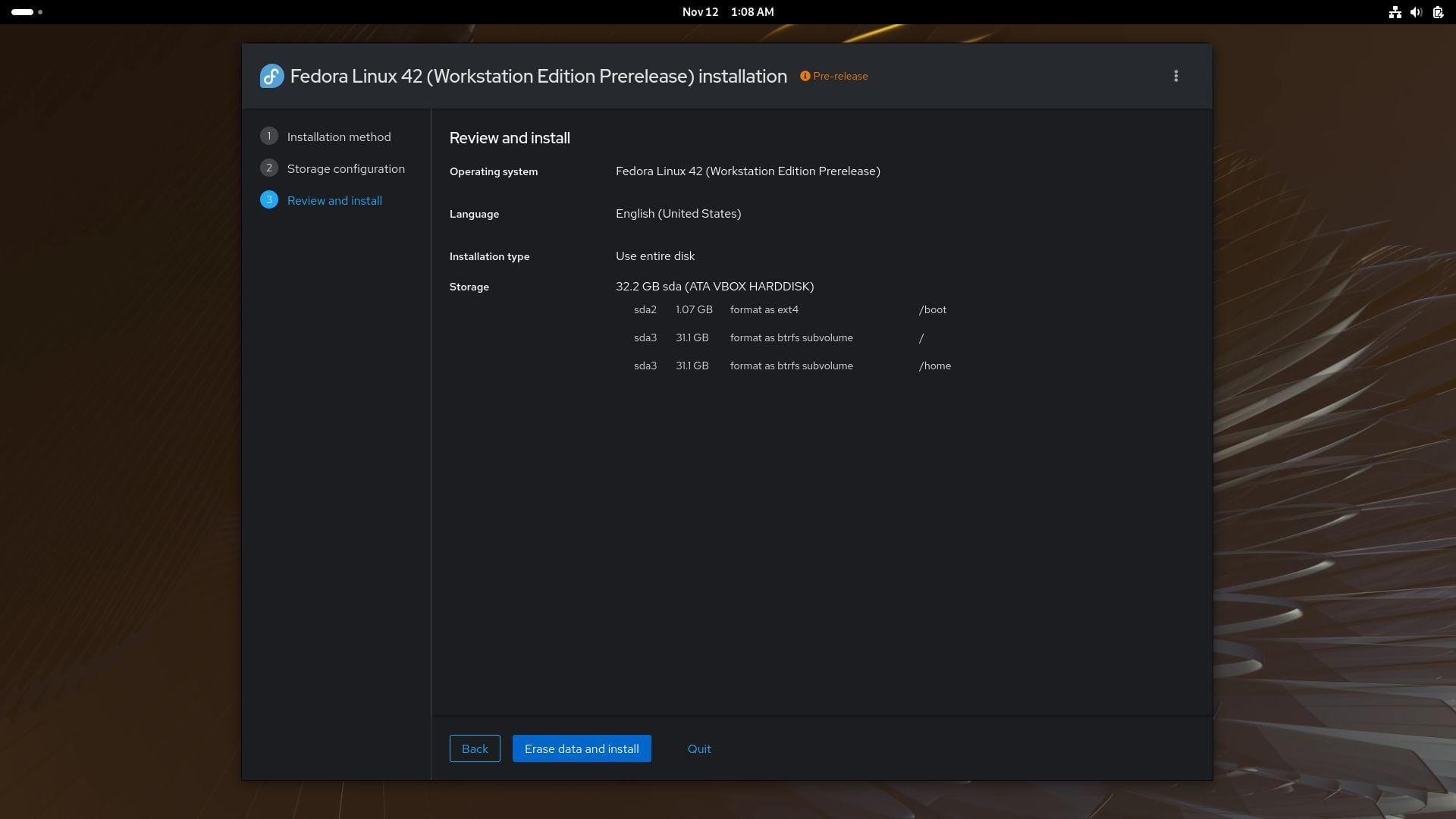Click the highlighted step 3 badge
Viewport: 1456px width, 819px height.
click(268, 200)
